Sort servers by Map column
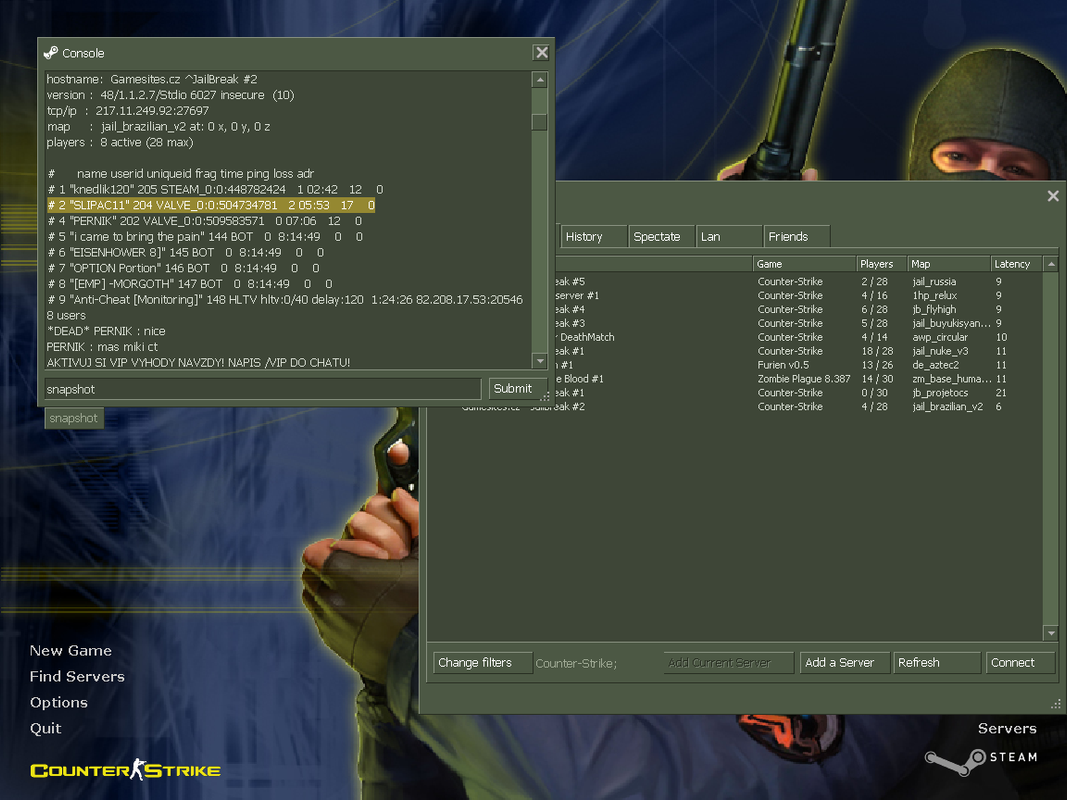 click(949, 264)
